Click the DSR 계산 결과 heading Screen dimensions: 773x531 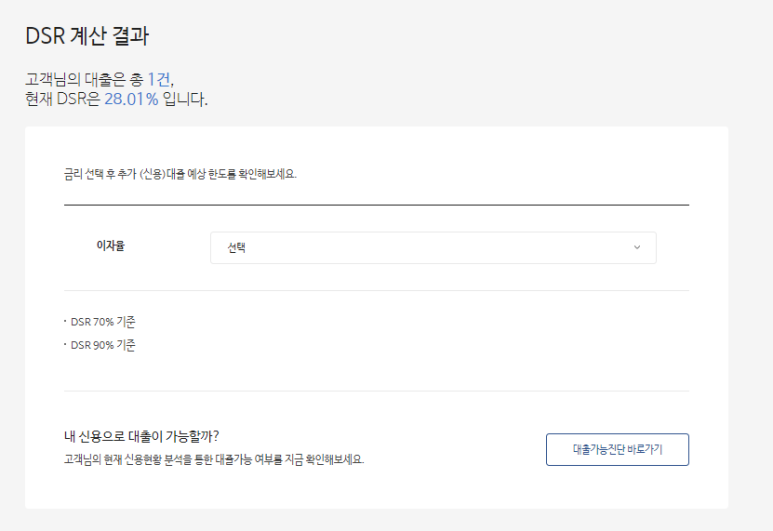[x=87, y=36]
